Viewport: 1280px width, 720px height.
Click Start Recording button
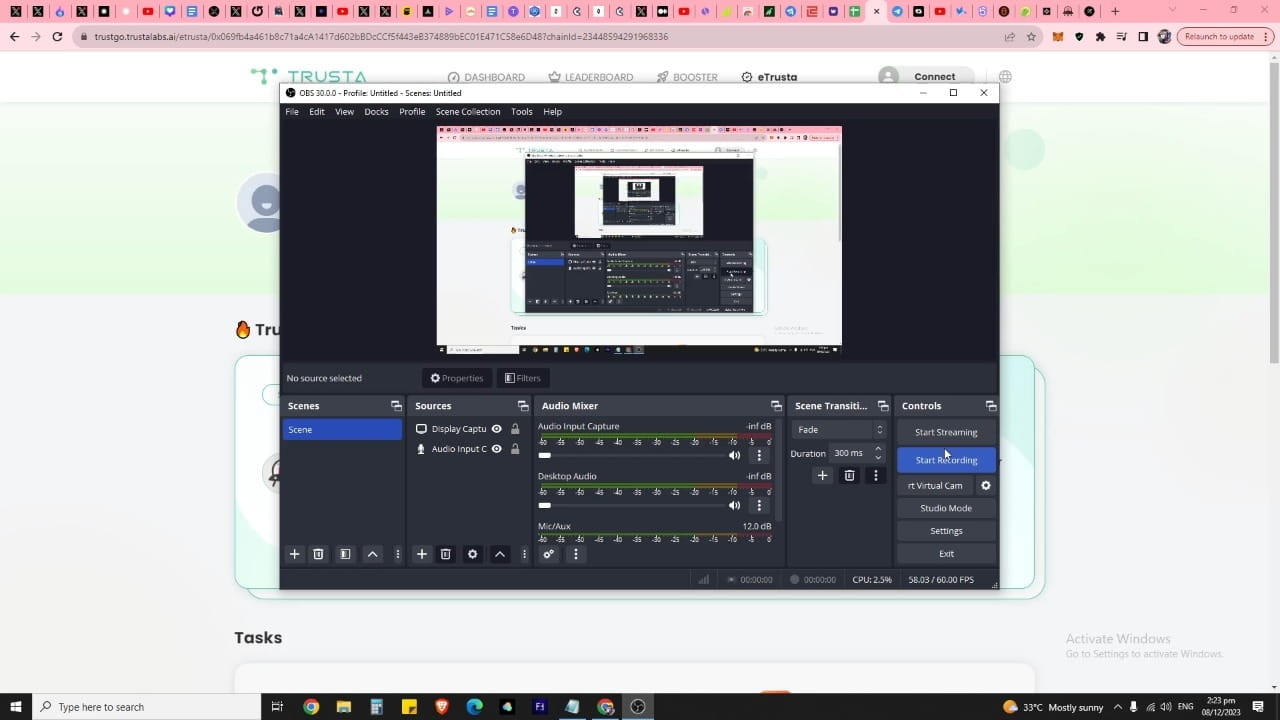tap(946, 460)
